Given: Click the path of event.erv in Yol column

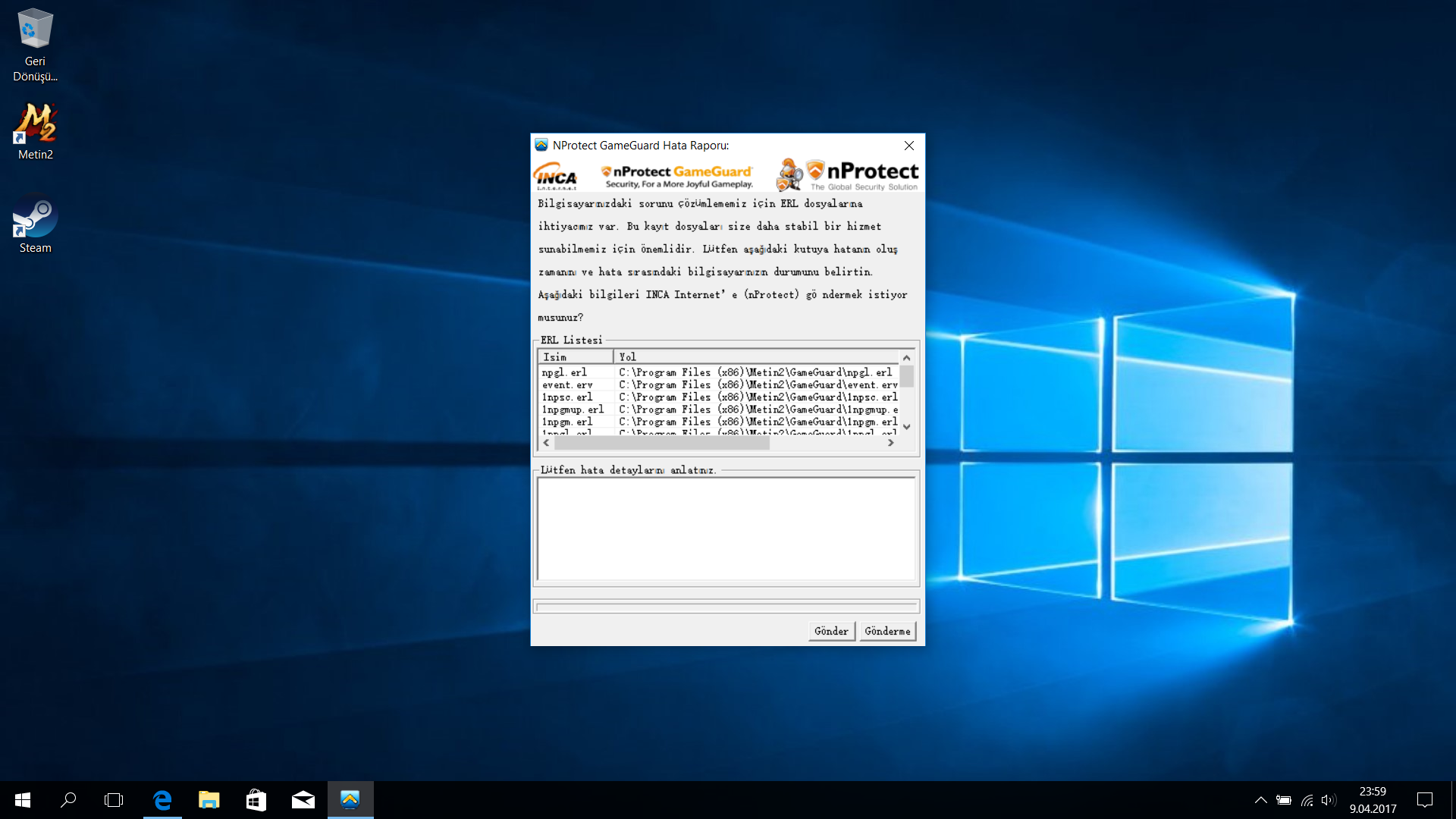Looking at the screenshot, I should pos(758,384).
